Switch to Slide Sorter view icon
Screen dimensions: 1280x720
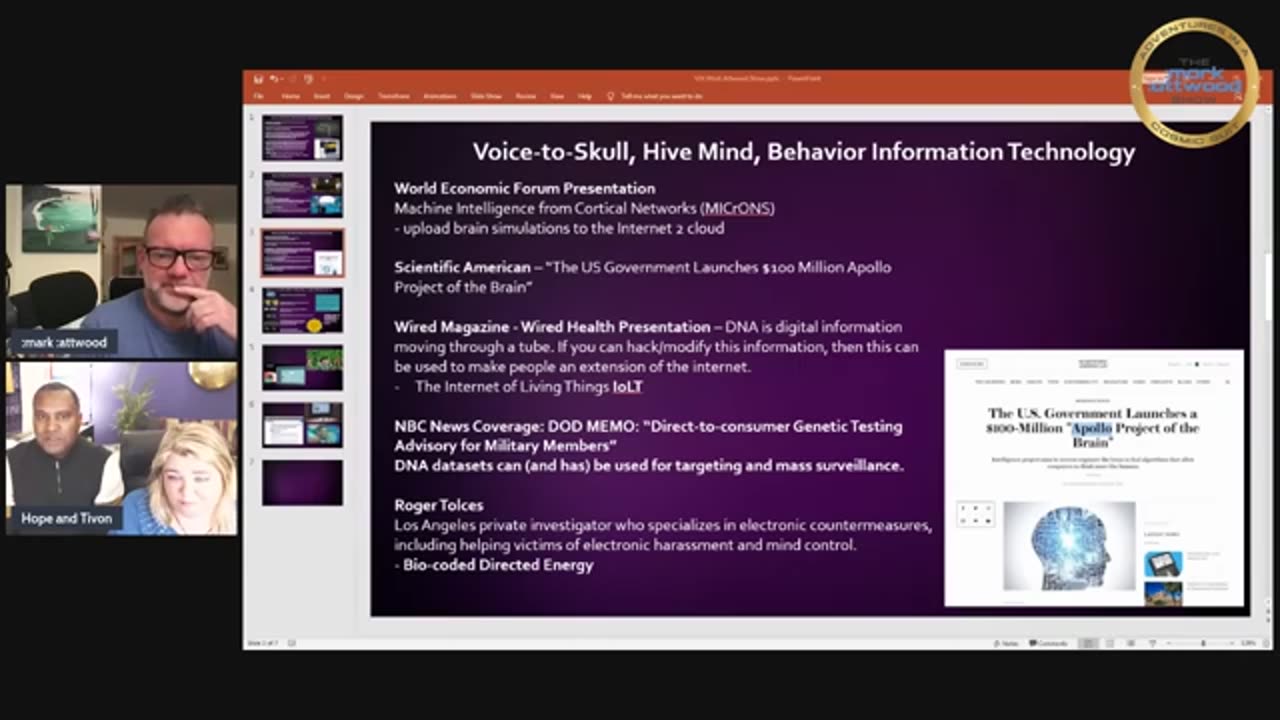click(x=1111, y=643)
